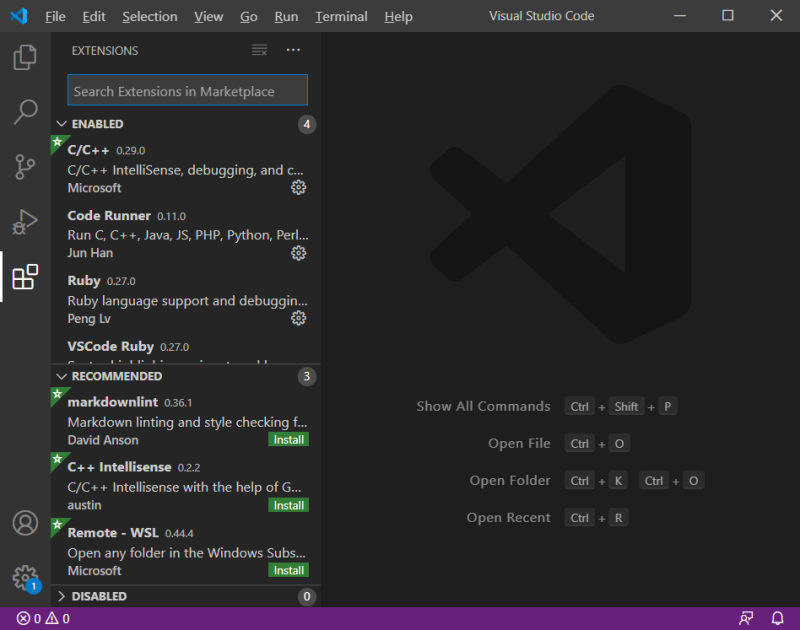The image size is (800, 630).
Task: Click the RECOMMENDED count badge showing 3
Action: 307,376
